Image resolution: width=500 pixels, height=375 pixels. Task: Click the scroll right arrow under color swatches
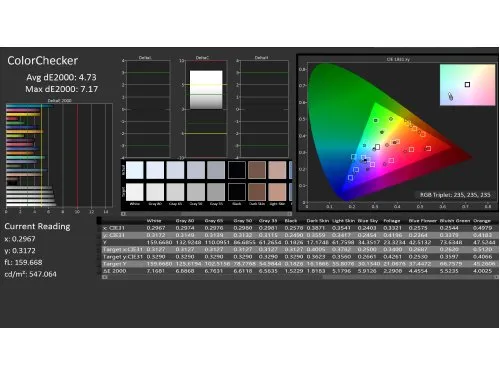pos(289,214)
